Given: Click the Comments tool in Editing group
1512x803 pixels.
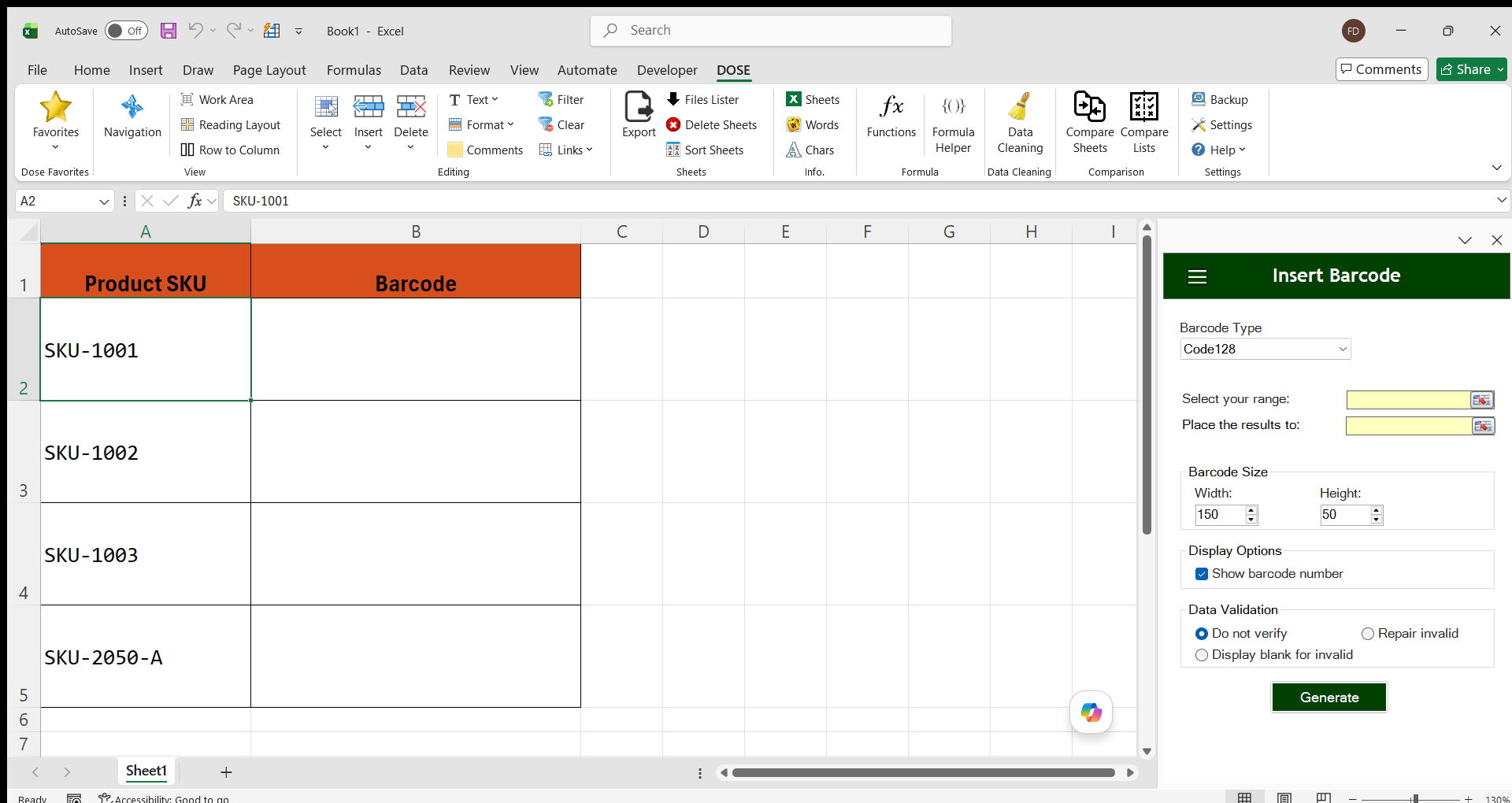Looking at the screenshot, I should click(485, 150).
